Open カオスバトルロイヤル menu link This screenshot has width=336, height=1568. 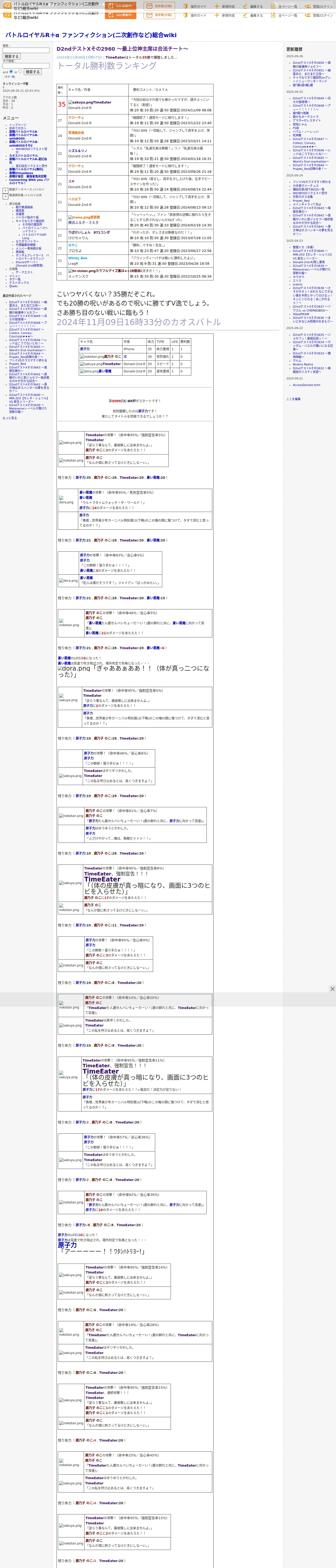[23, 156]
